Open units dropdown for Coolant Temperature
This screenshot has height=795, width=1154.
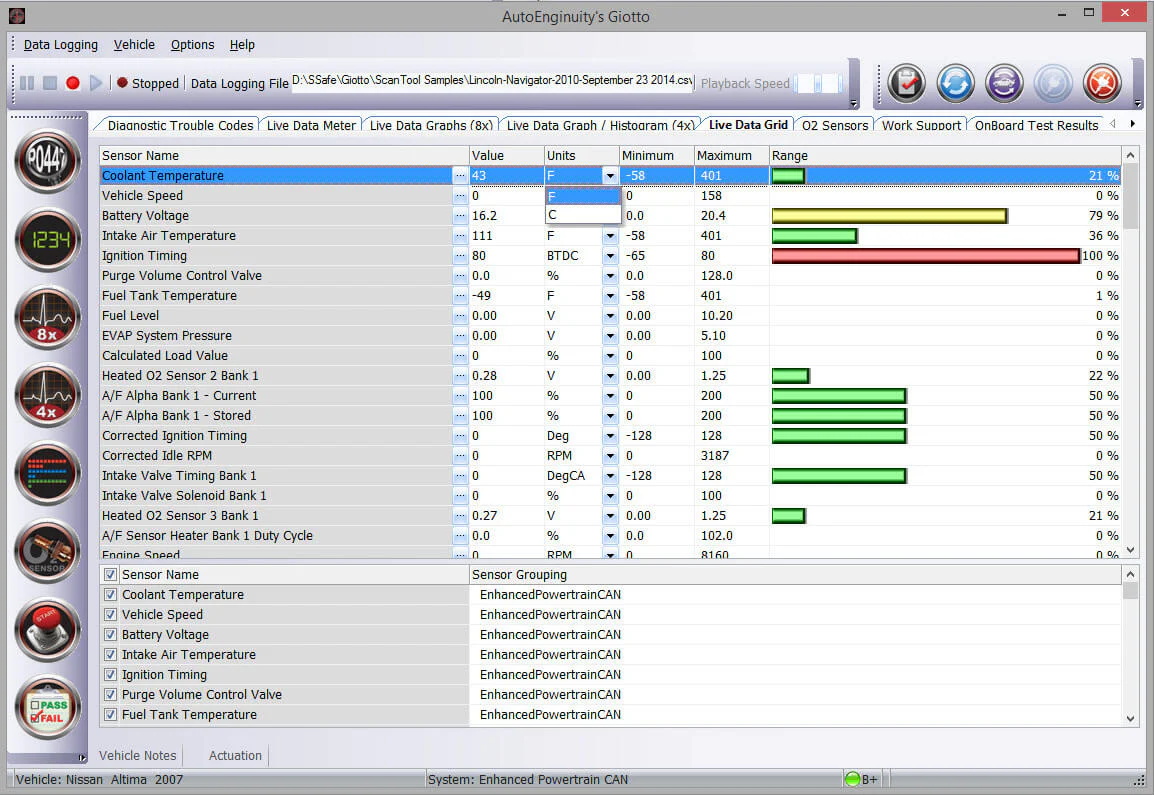click(610, 176)
